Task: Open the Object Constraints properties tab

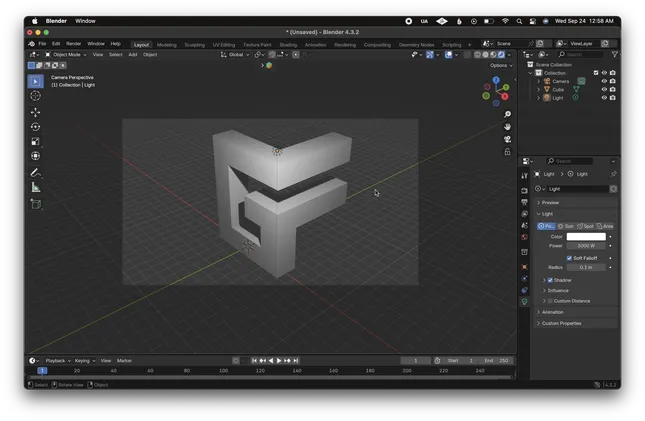Action: pyautogui.click(x=524, y=290)
